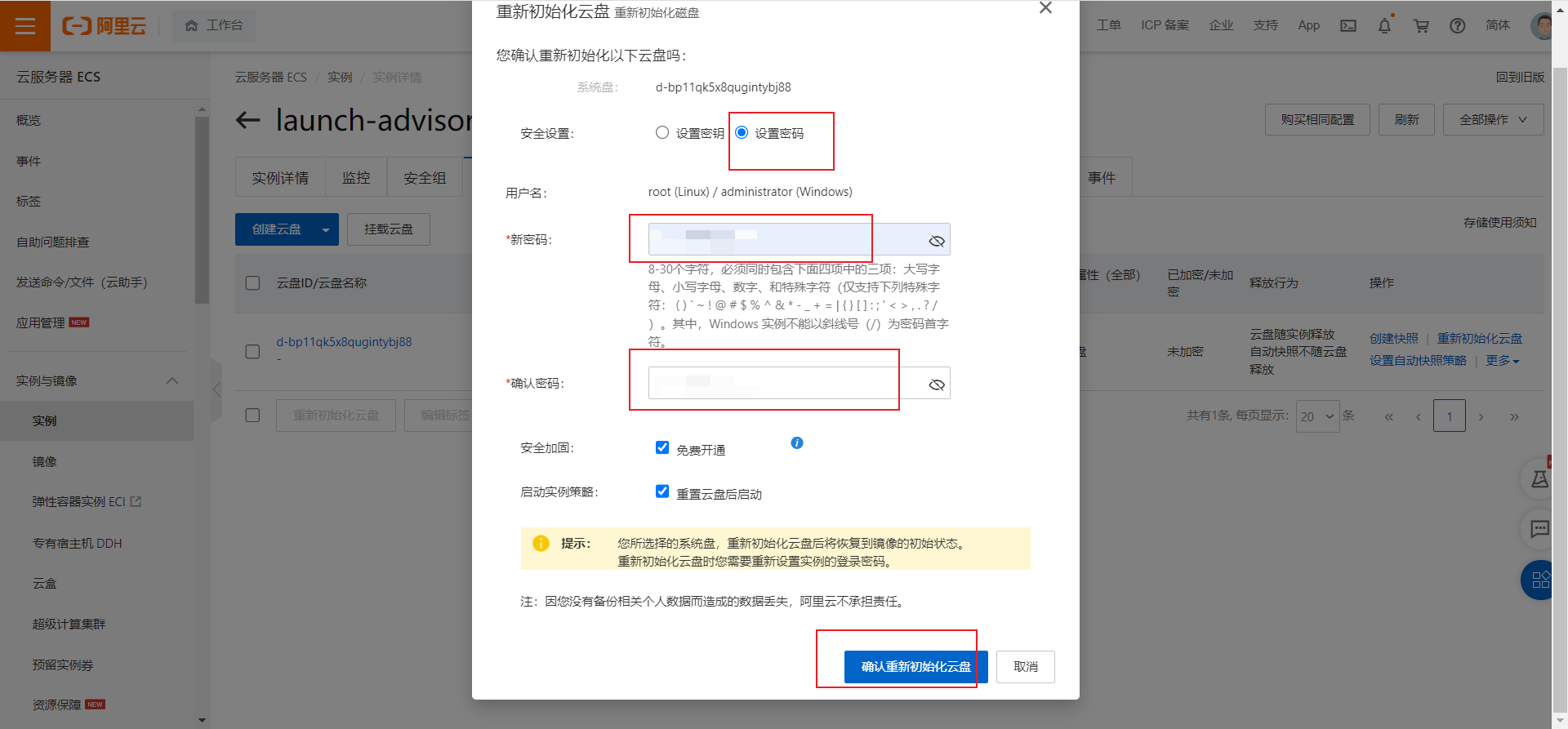Switch to the 实例详情 tab
1568x729 pixels.
[280, 178]
